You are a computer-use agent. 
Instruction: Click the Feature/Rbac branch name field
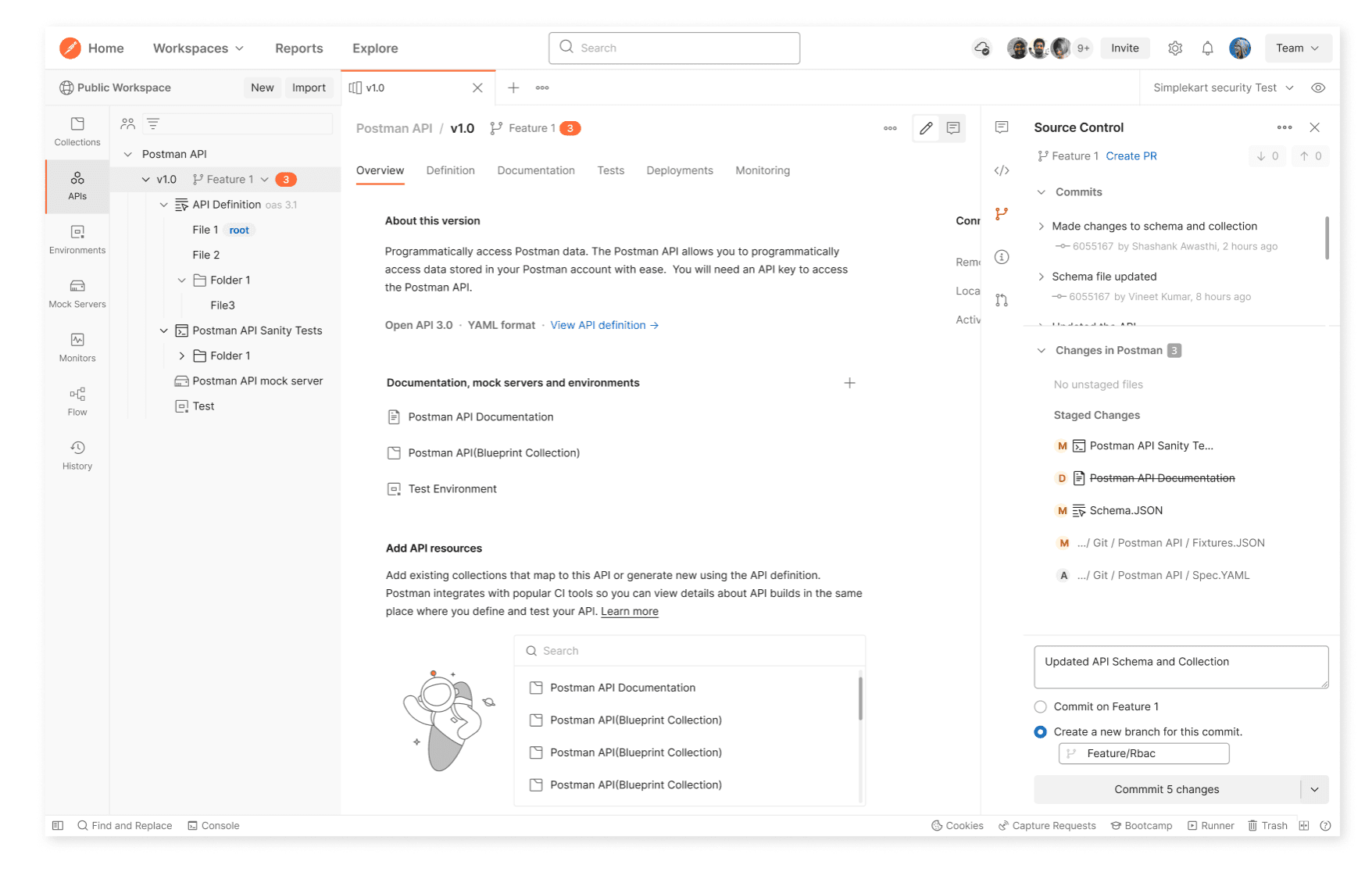point(1144,753)
